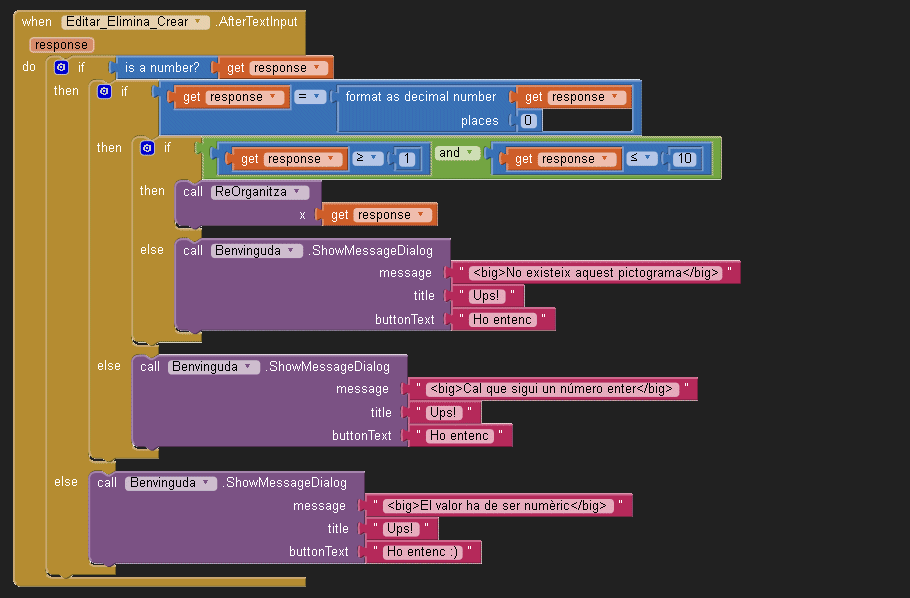Open response dropdown in ReOrganitza x argument
This screenshot has height=598, width=910.
click(422, 215)
